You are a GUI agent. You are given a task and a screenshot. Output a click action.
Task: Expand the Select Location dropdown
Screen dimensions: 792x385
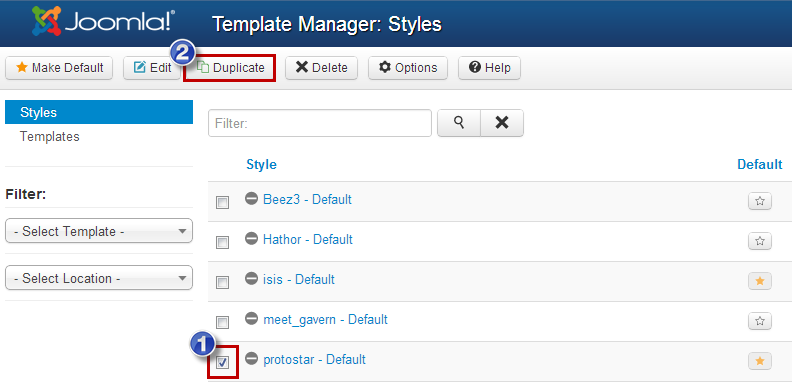(x=99, y=278)
